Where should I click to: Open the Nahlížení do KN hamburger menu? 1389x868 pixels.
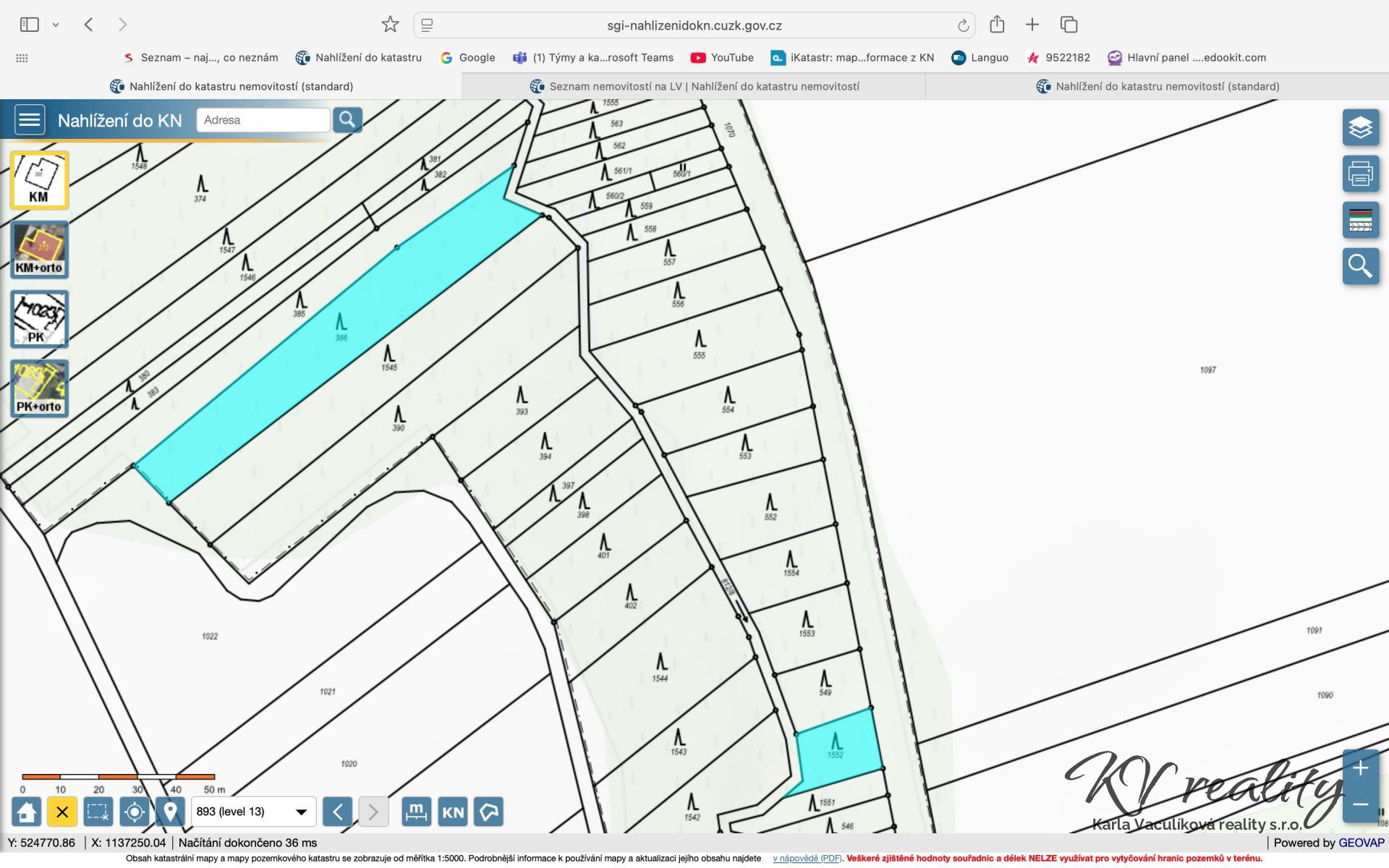pos(30,119)
